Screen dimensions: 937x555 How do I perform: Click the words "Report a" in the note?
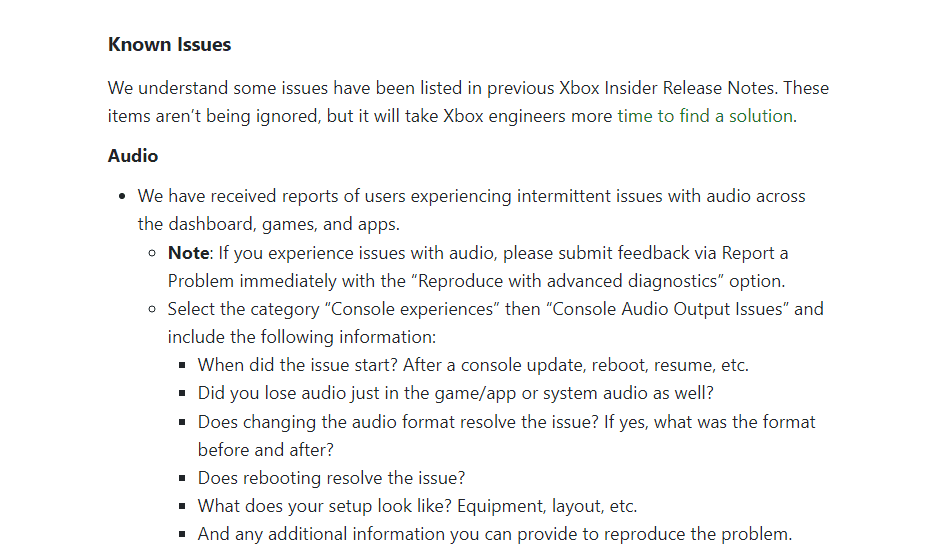point(755,253)
